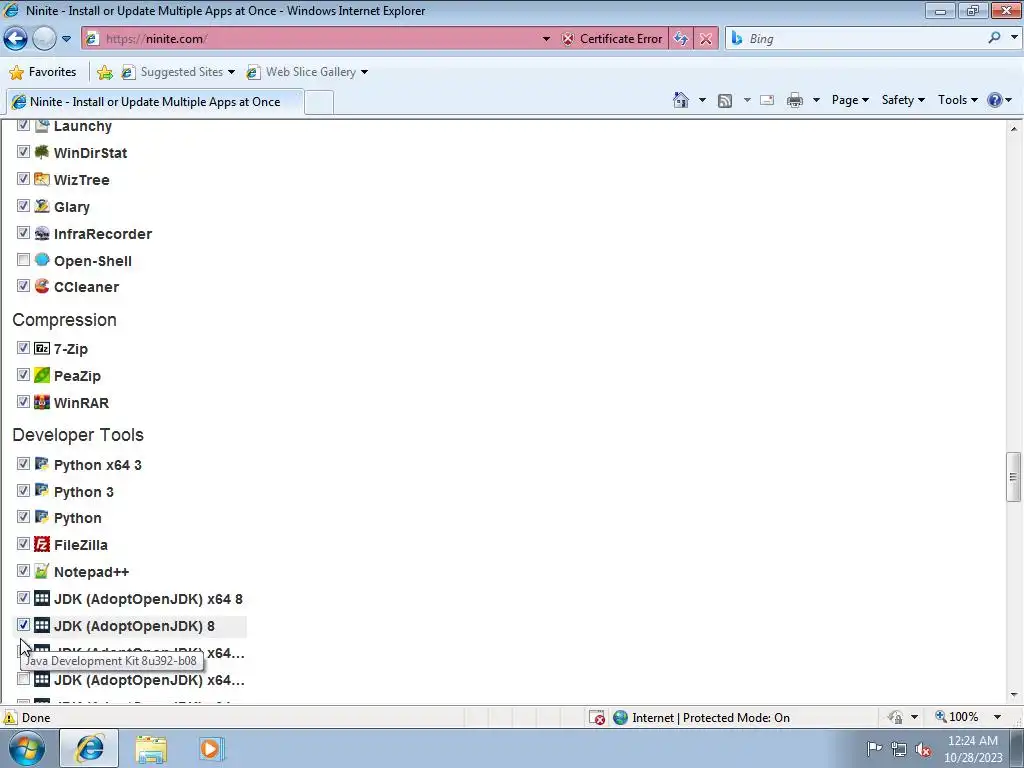Uncheck the WinDirStat checkbox

(24, 152)
